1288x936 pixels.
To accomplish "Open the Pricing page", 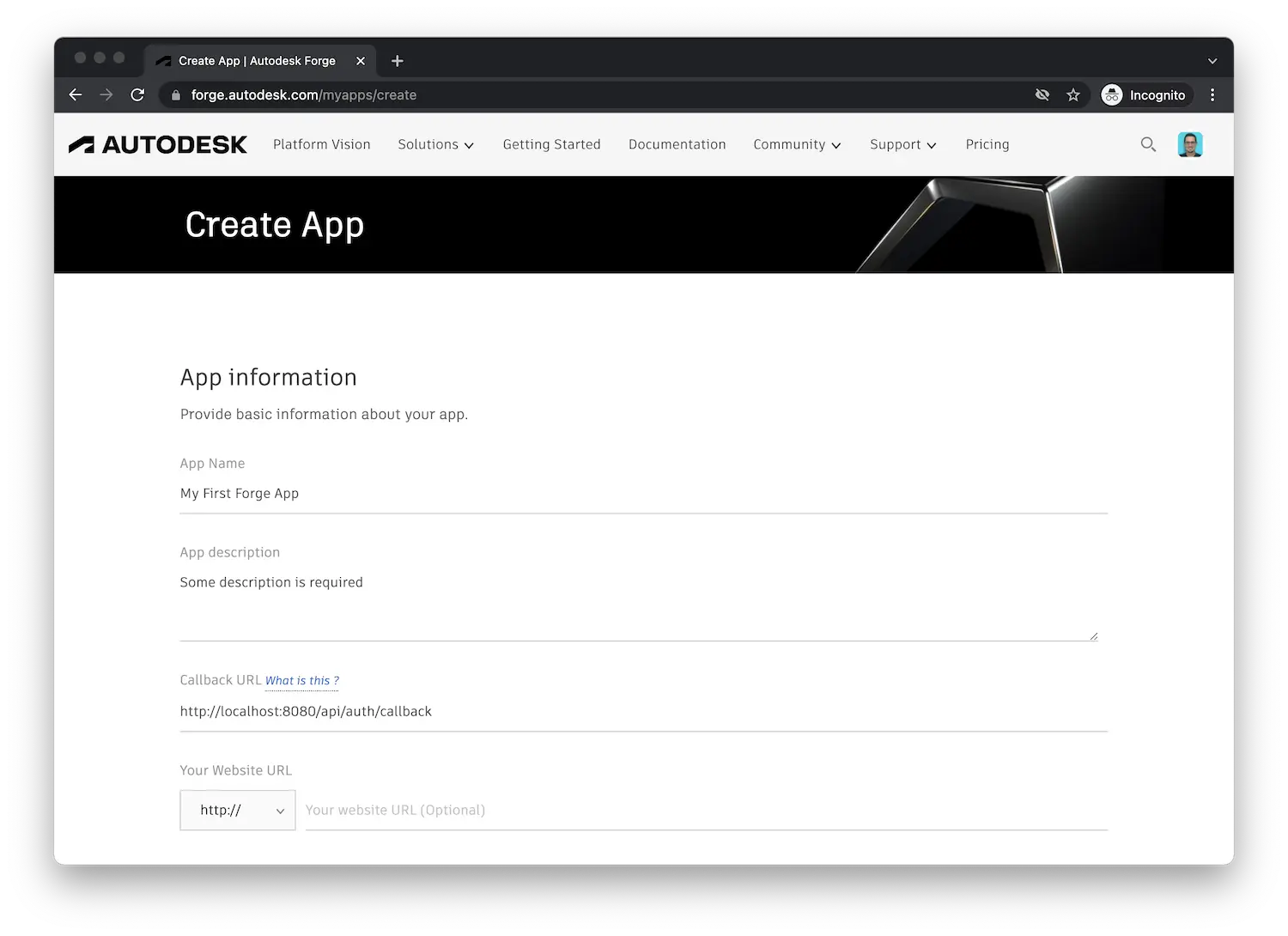I will (x=987, y=144).
